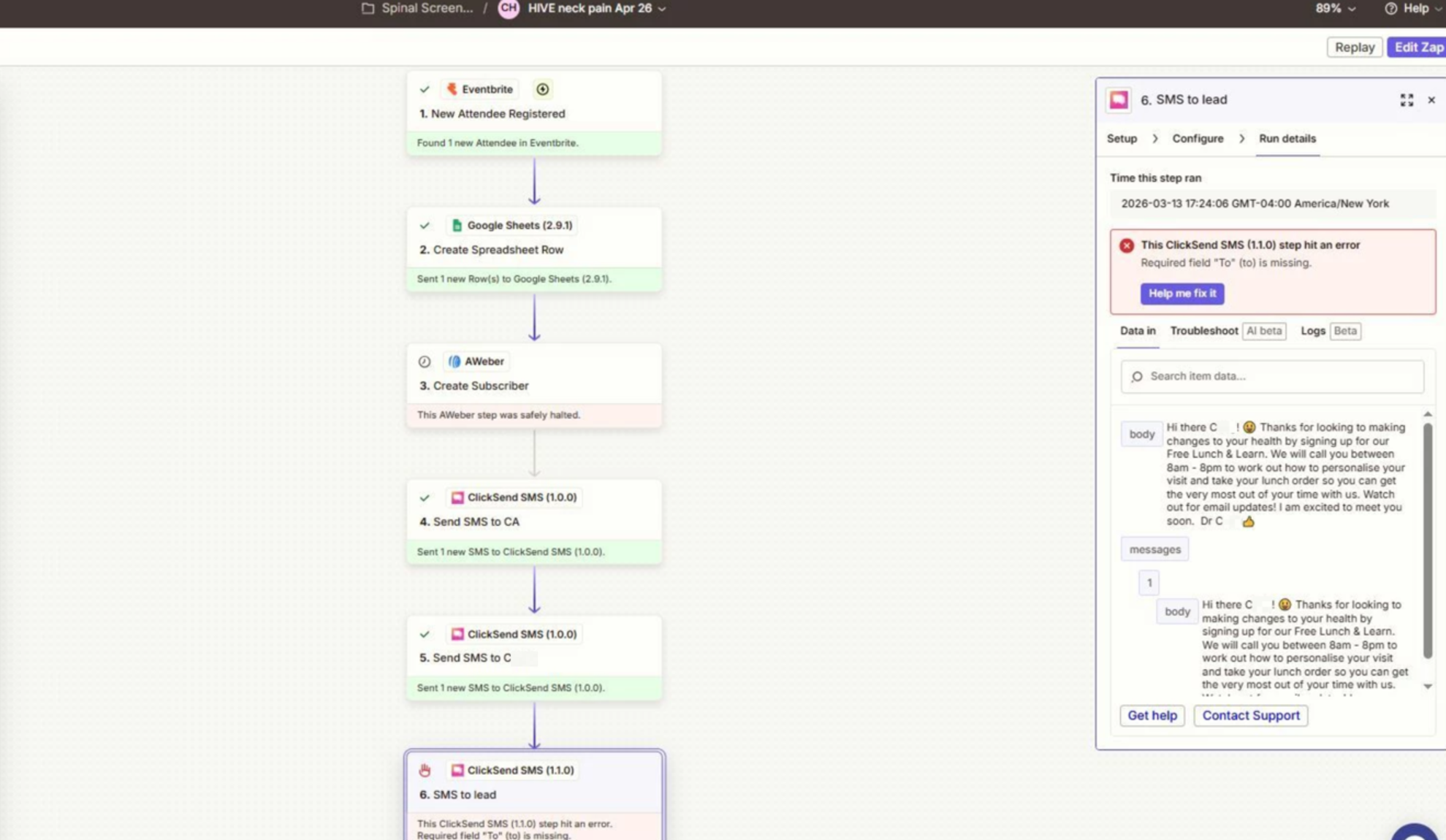Click the error hand icon on step 6
This screenshot has width=1446, height=840.
[425, 771]
